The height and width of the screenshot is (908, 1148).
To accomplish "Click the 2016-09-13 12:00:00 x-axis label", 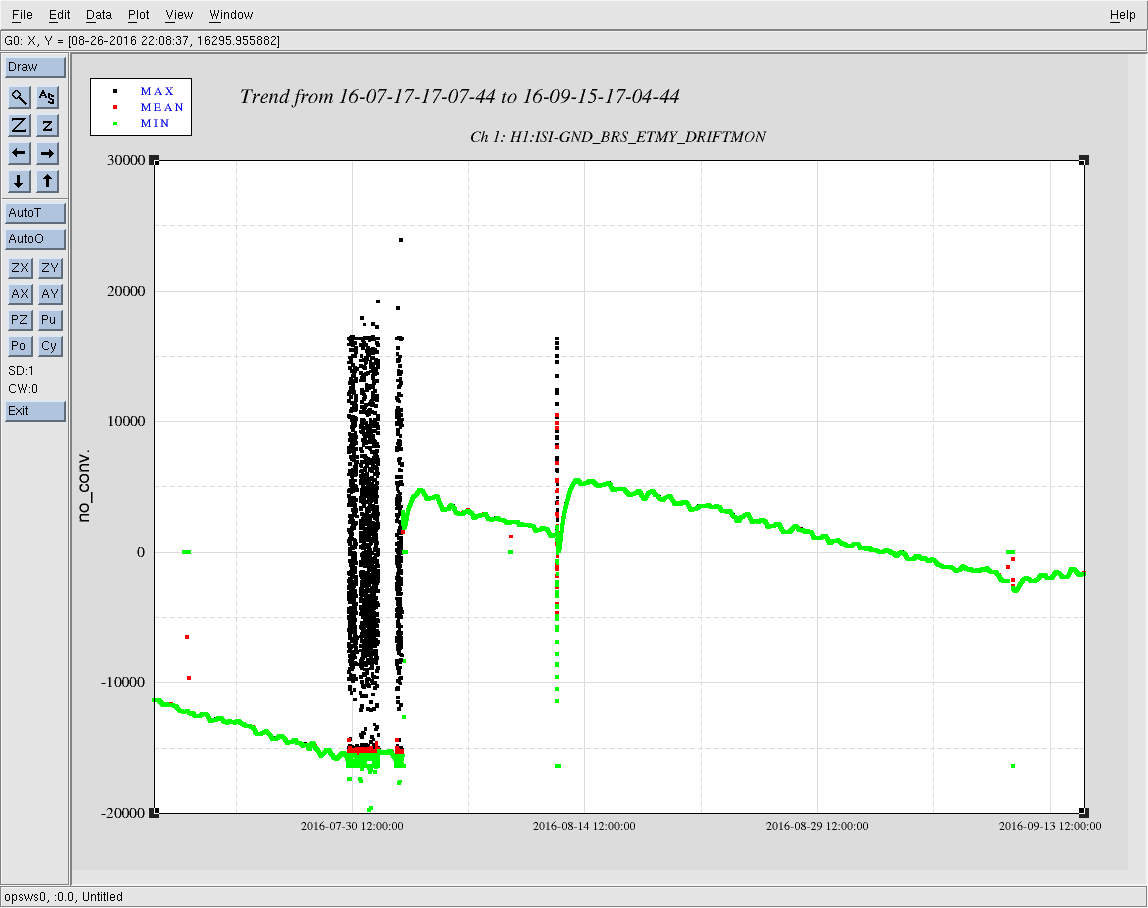I will [1050, 826].
